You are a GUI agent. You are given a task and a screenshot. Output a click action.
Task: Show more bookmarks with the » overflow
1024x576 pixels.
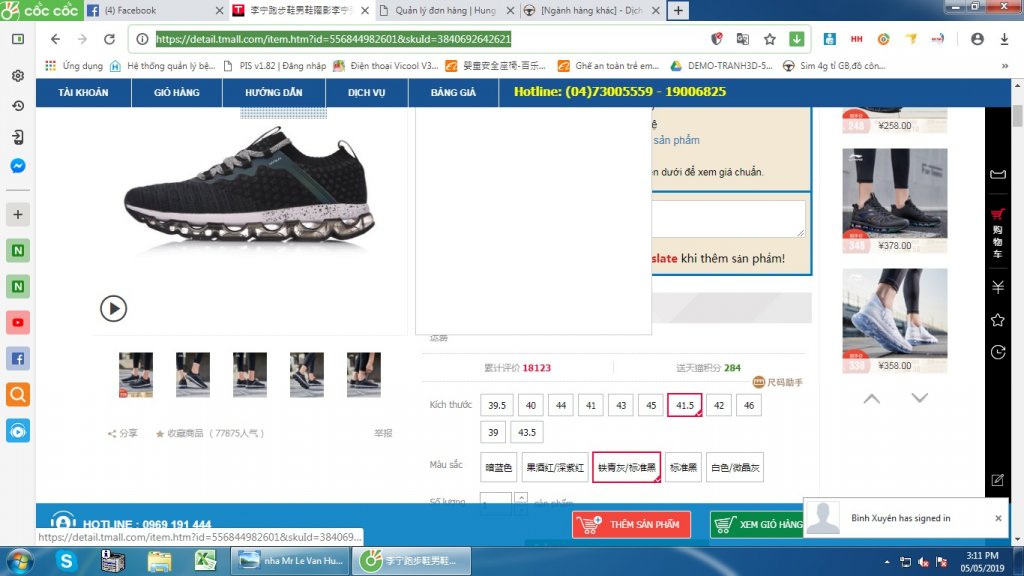(x=1004, y=66)
